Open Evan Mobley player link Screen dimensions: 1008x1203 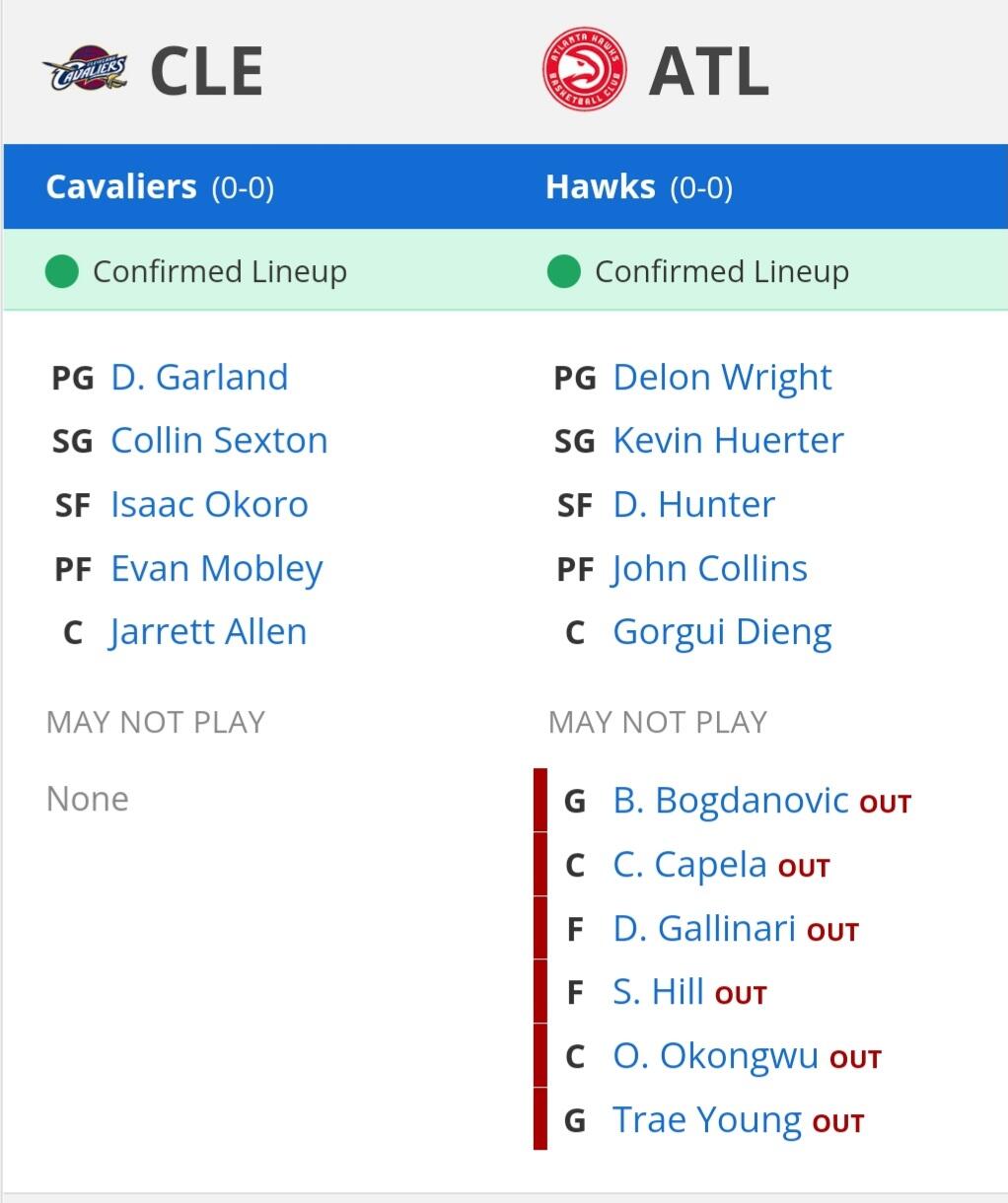pos(217,569)
